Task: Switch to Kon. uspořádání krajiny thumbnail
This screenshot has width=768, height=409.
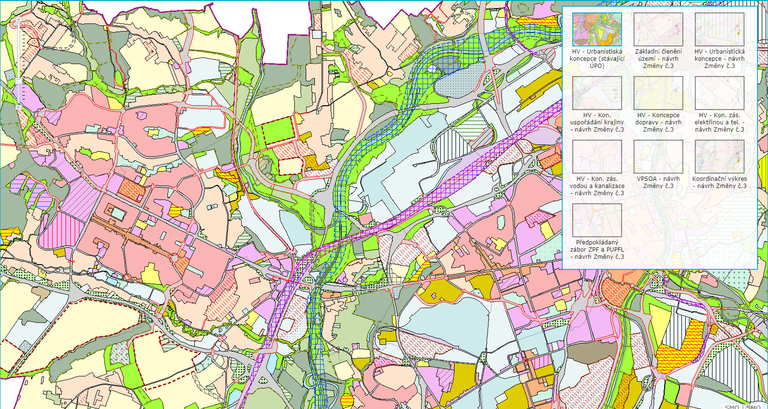Action: coord(597,92)
